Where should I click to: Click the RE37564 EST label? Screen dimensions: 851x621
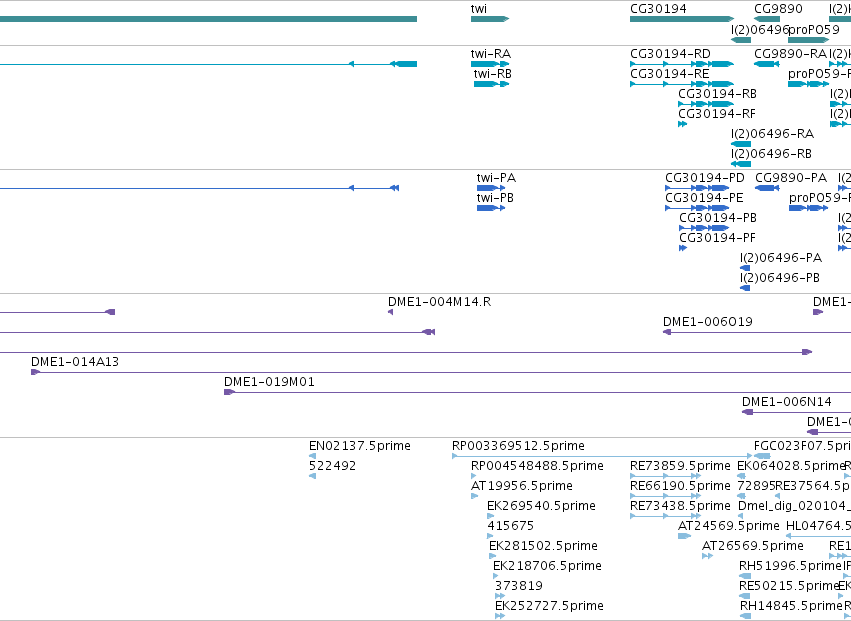[813, 485]
